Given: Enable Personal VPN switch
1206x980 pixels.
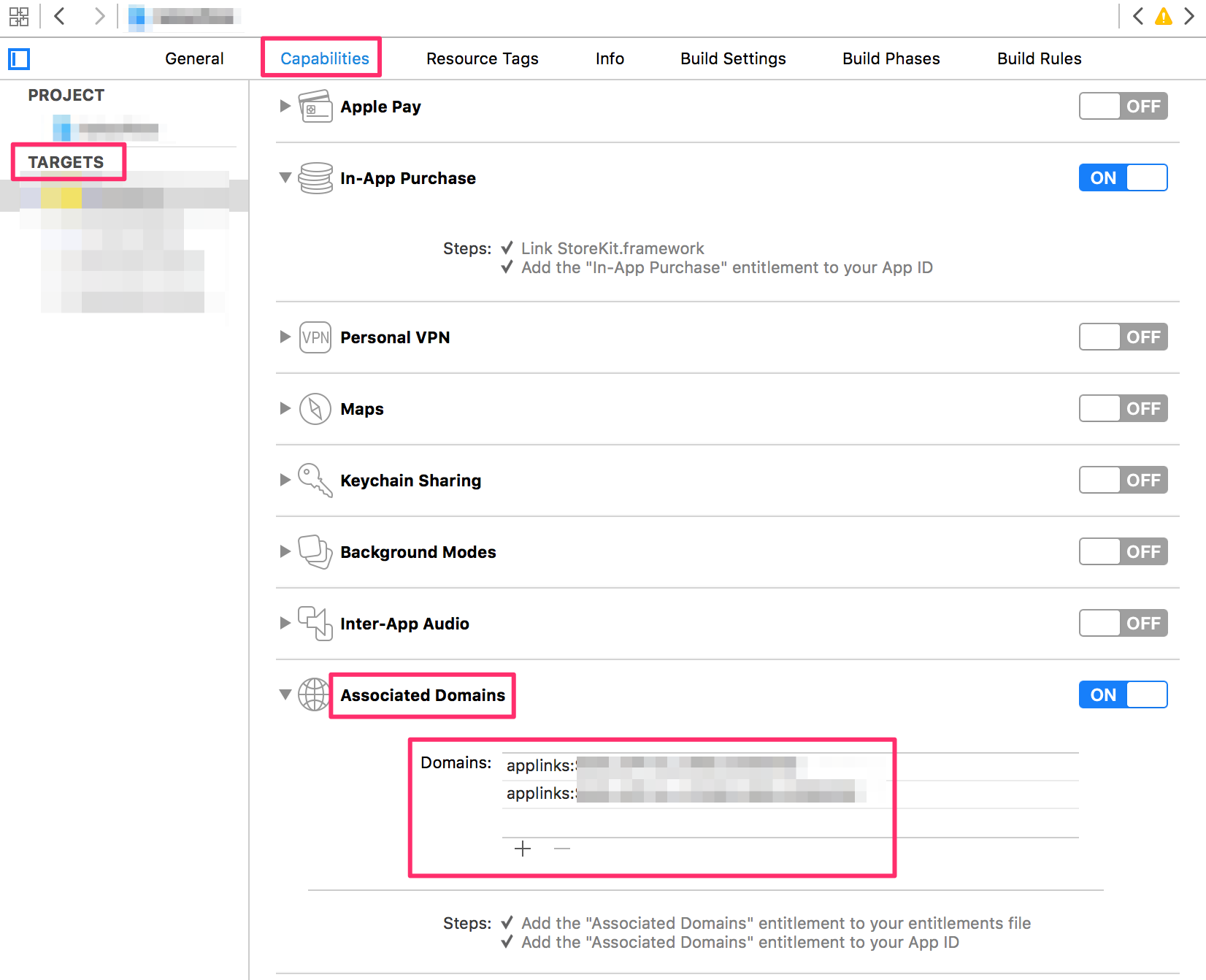Looking at the screenshot, I should 1124,337.
